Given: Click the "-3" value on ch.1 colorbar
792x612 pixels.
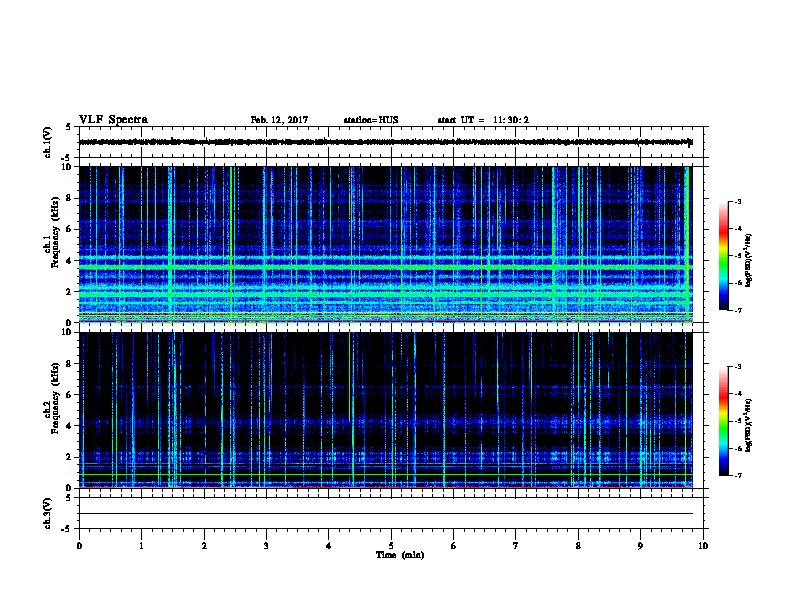Looking at the screenshot, I should pyautogui.click(x=738, y=202).
